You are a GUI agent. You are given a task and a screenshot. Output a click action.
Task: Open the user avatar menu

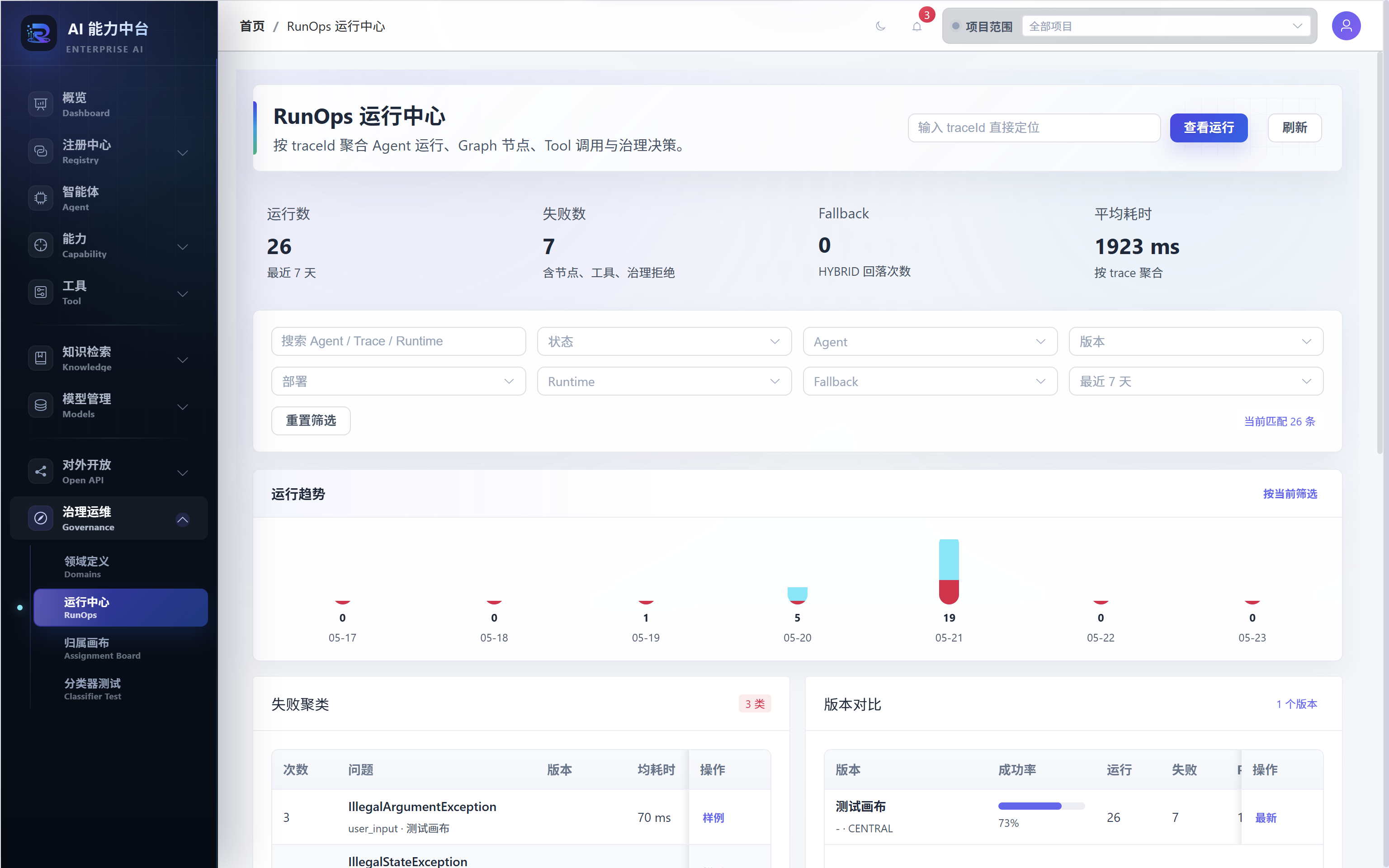click(x=1346, y=26)
